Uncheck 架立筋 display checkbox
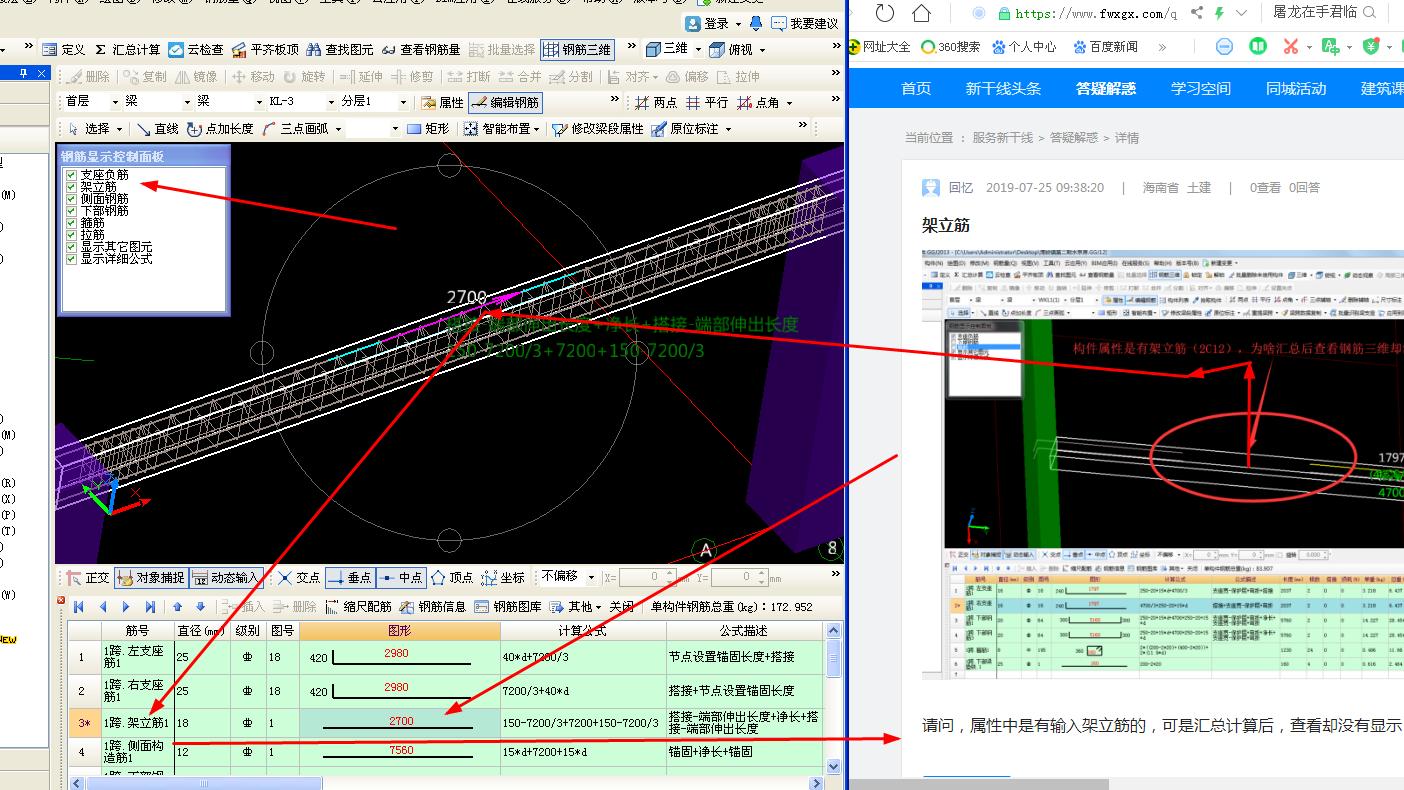The image size is (1404, 790). [71, 187]
